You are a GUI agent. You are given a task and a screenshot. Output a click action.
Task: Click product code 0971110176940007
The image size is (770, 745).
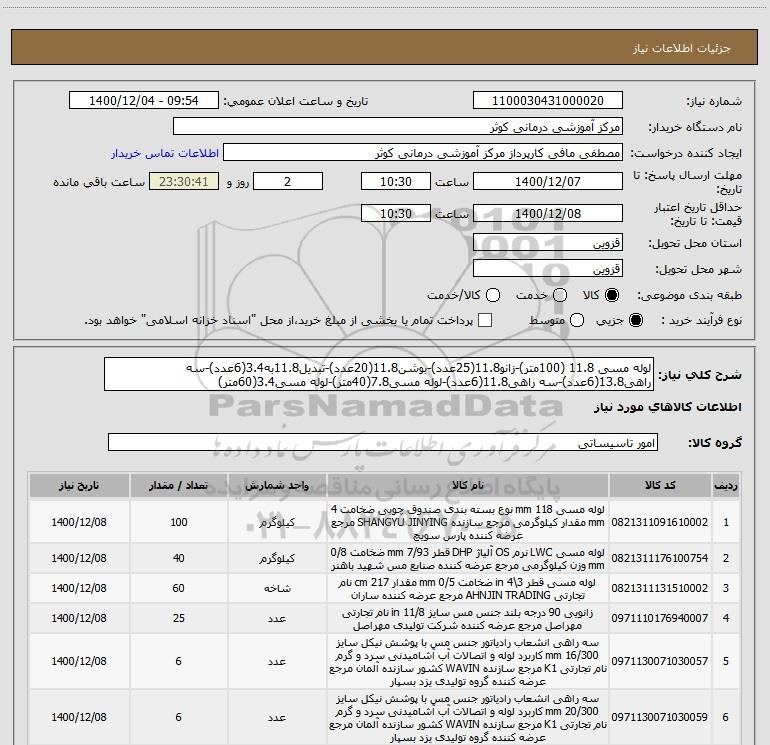click(660, 618)
